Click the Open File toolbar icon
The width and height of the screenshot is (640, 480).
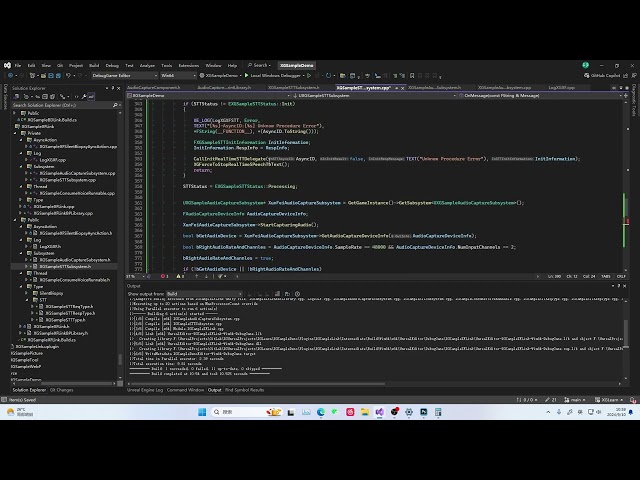click(x=43, y=76)
